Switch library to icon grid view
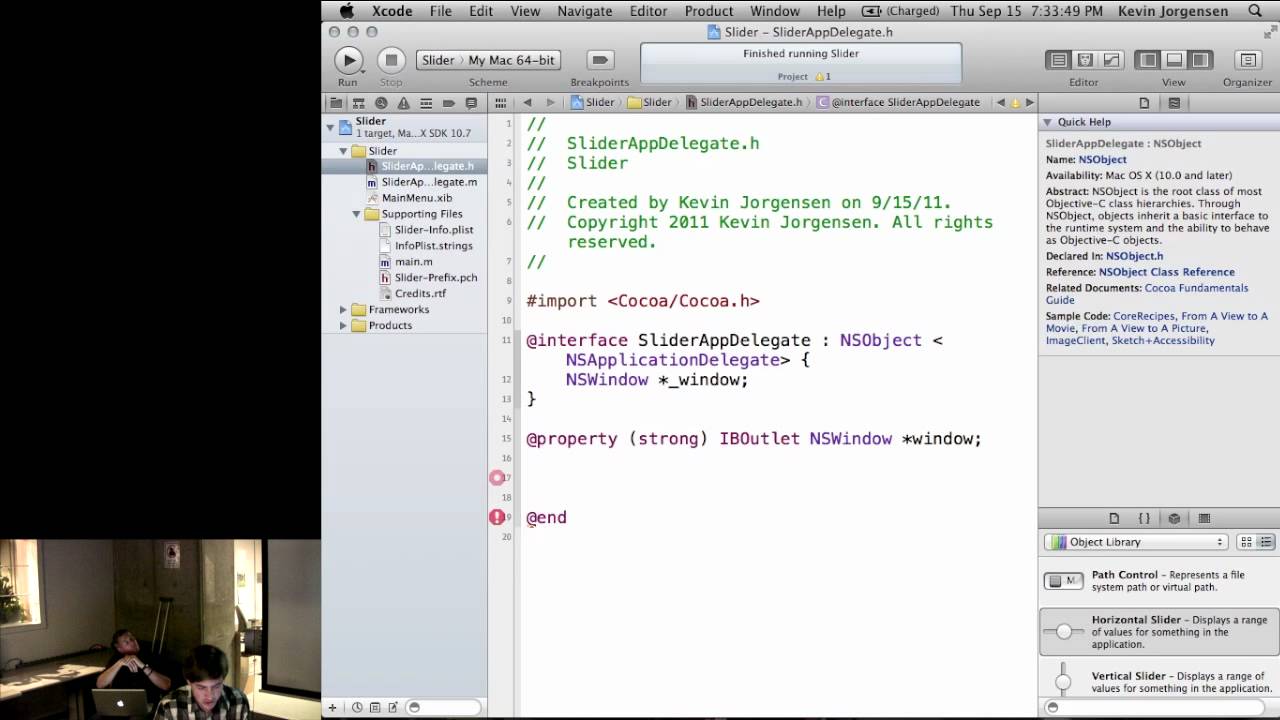Screen dimensions: 1280x720 tap(1247, 542)
